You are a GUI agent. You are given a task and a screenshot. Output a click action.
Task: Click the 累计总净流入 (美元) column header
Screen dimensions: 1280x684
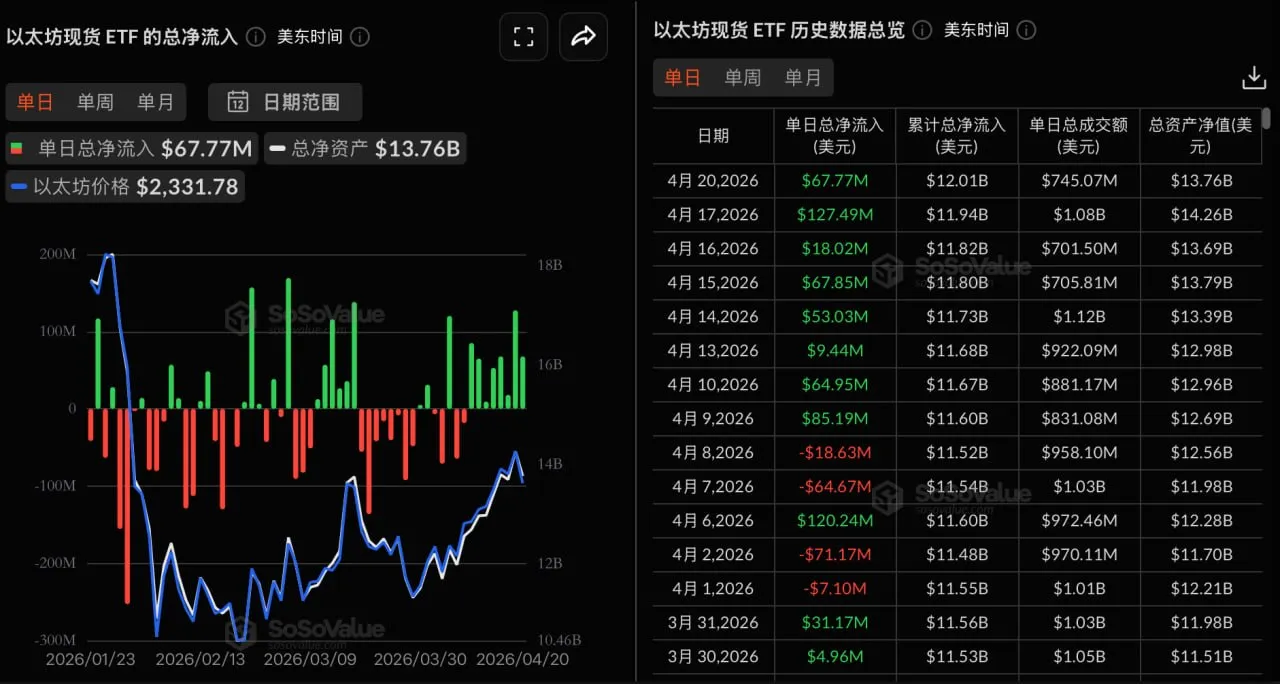click(x=956, y=136)
